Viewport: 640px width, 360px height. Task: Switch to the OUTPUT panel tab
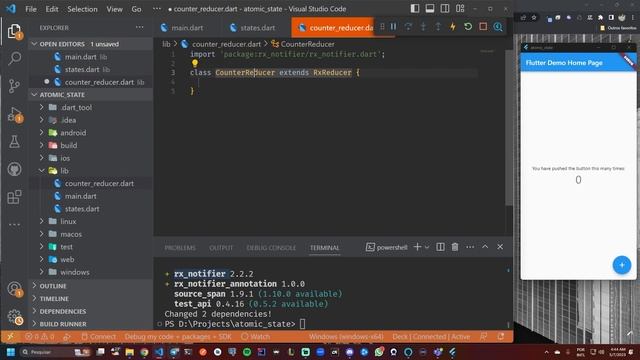pyautogui.click(x=221, y=248)
